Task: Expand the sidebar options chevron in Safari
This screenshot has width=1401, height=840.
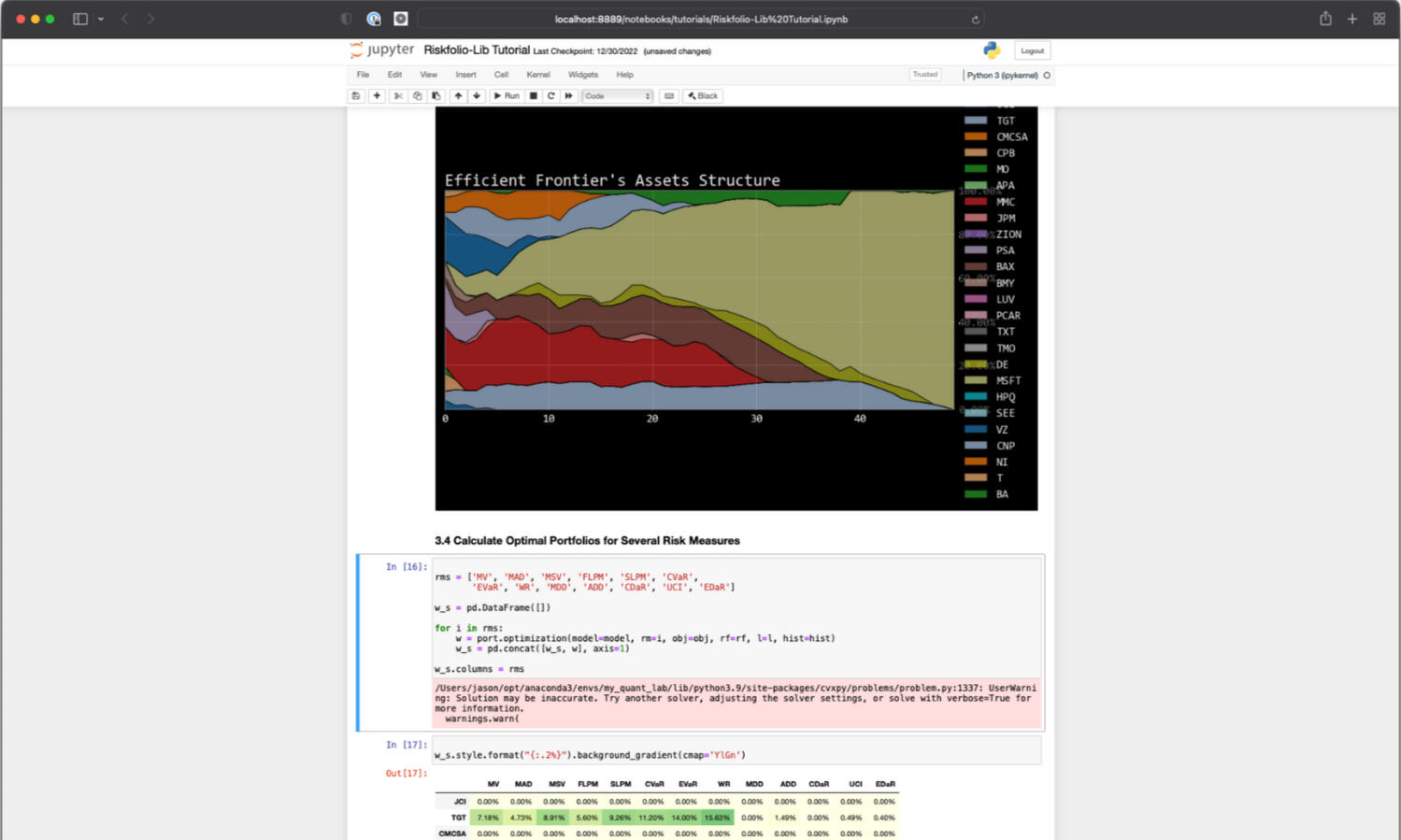Action: point(101,19)
